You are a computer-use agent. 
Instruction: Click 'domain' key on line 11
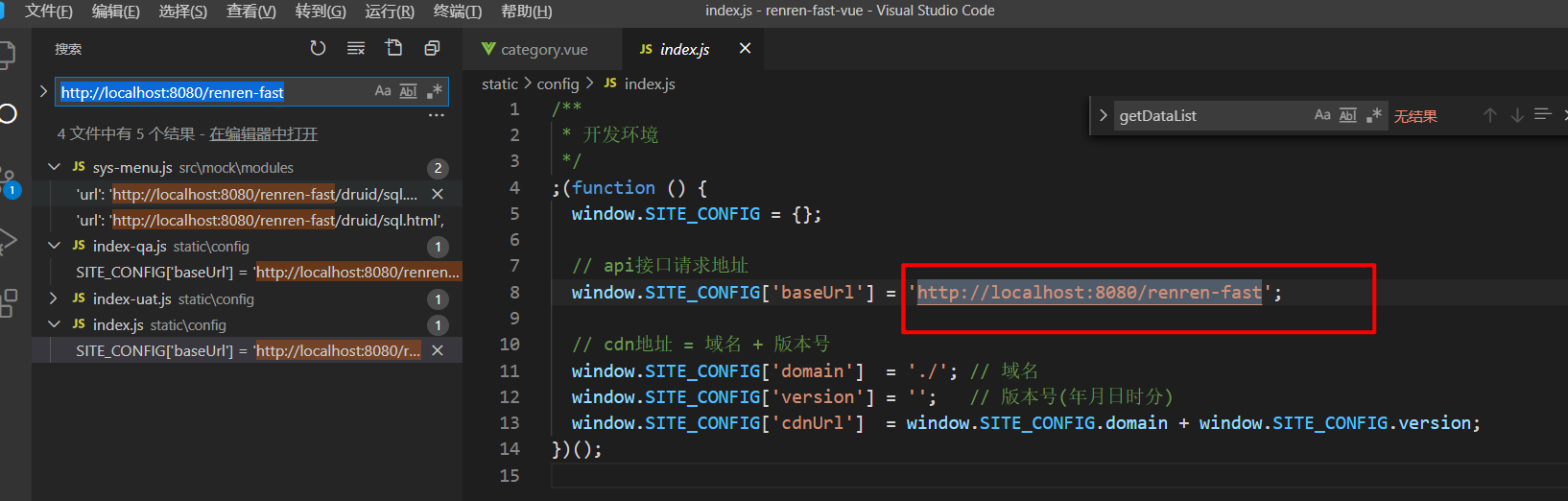tap(813, 371)
